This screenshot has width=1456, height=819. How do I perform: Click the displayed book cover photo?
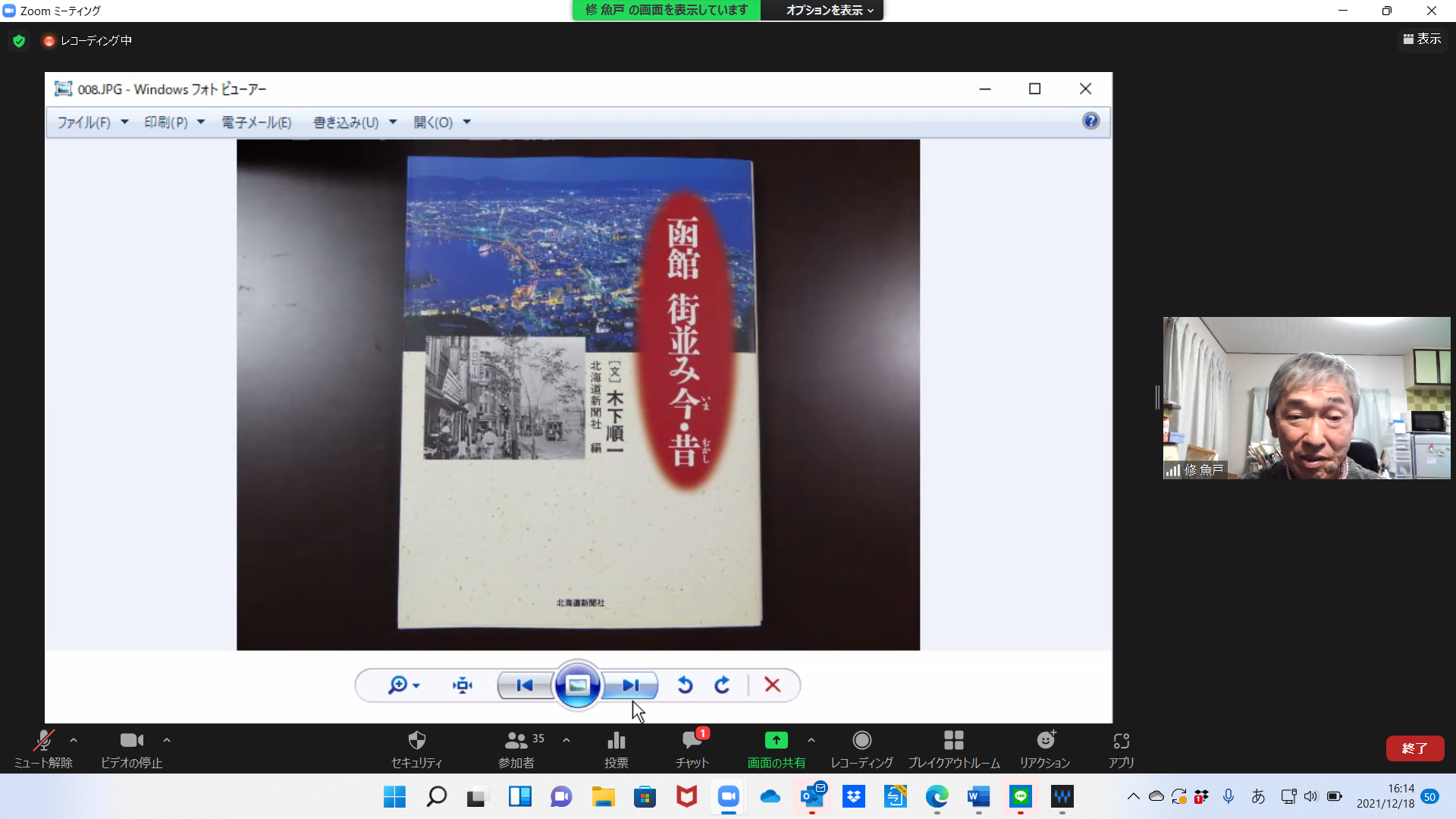pyautogui.click(x=578, y=394)
